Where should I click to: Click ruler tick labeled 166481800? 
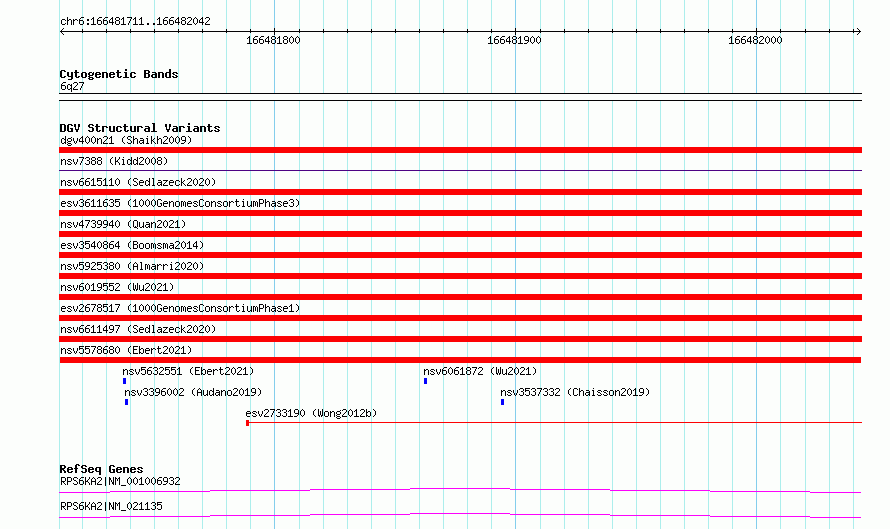point(273,40)
